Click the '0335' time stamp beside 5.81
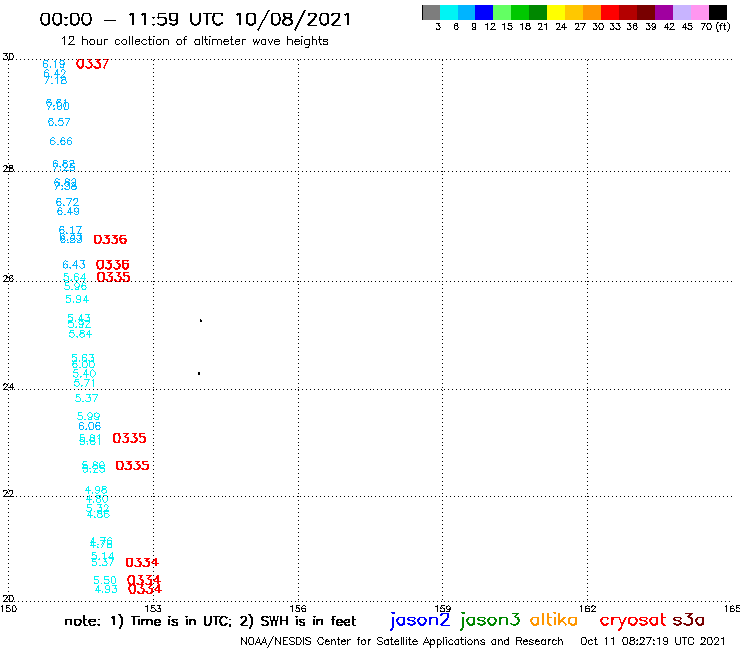 (x=129, y=438)
